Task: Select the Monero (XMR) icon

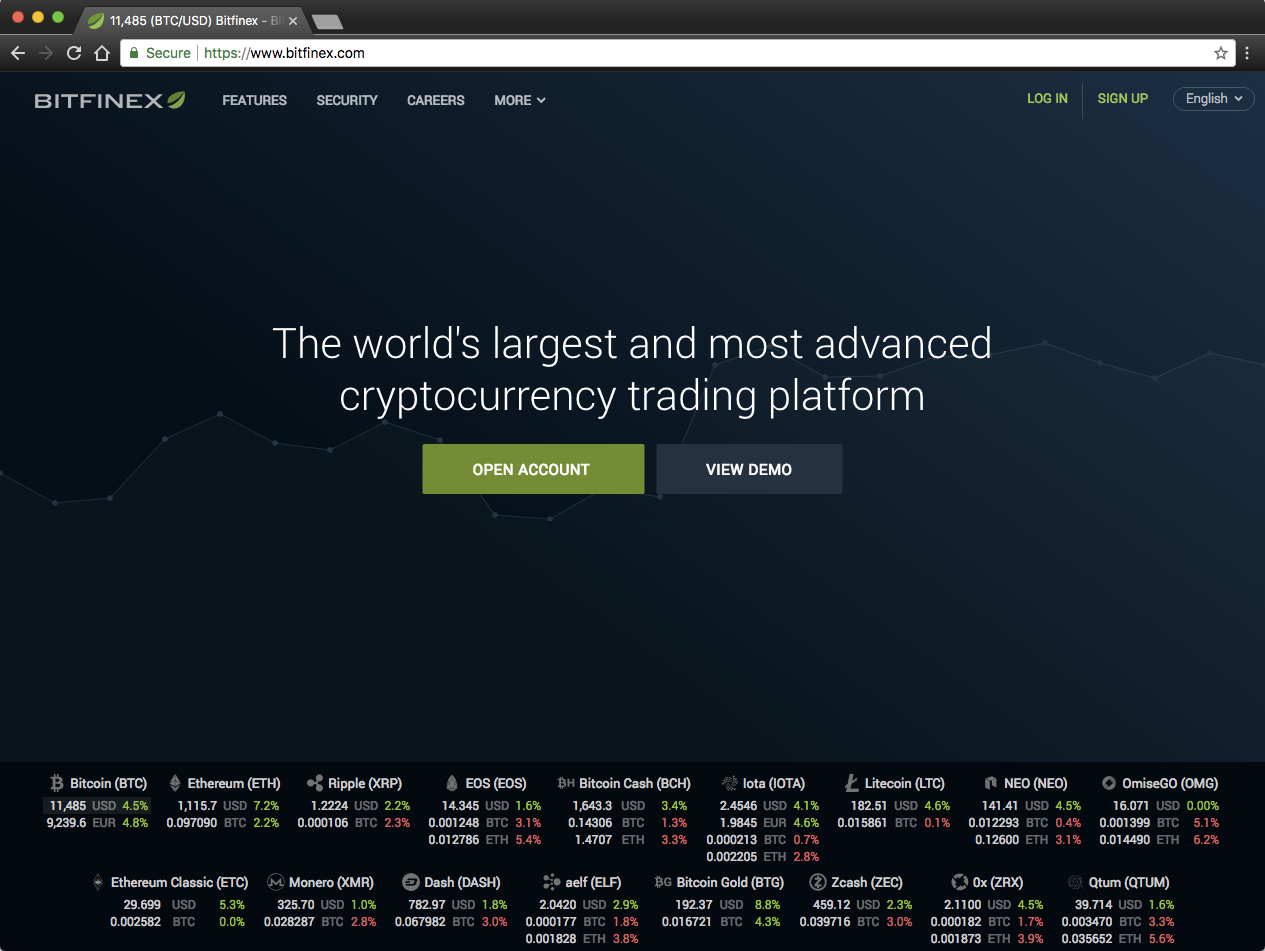Action: click(275, 882)
